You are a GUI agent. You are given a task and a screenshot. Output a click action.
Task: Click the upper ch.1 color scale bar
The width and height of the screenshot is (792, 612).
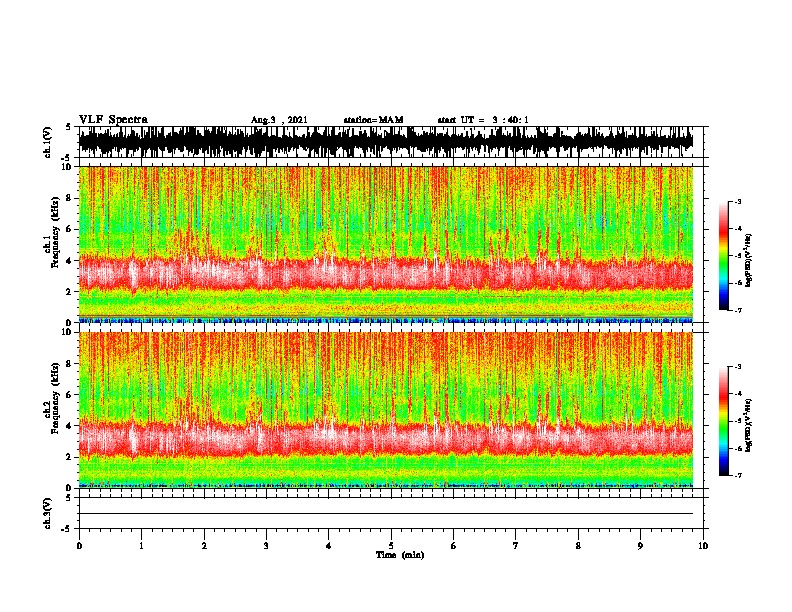point(724,256)
